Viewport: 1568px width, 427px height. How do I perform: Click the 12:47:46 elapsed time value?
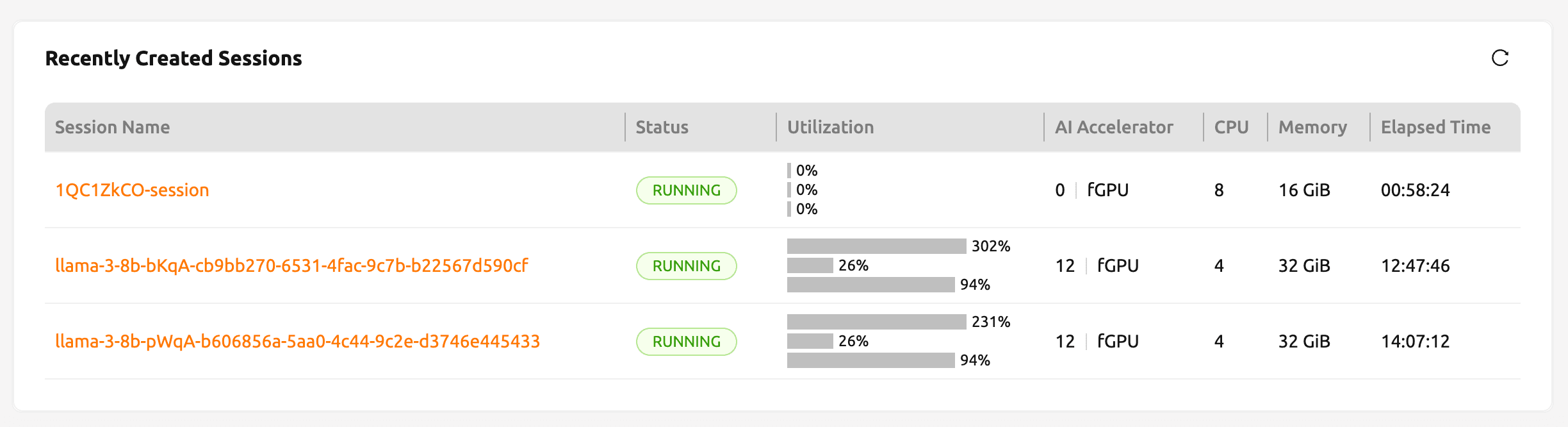(1415, 266)
